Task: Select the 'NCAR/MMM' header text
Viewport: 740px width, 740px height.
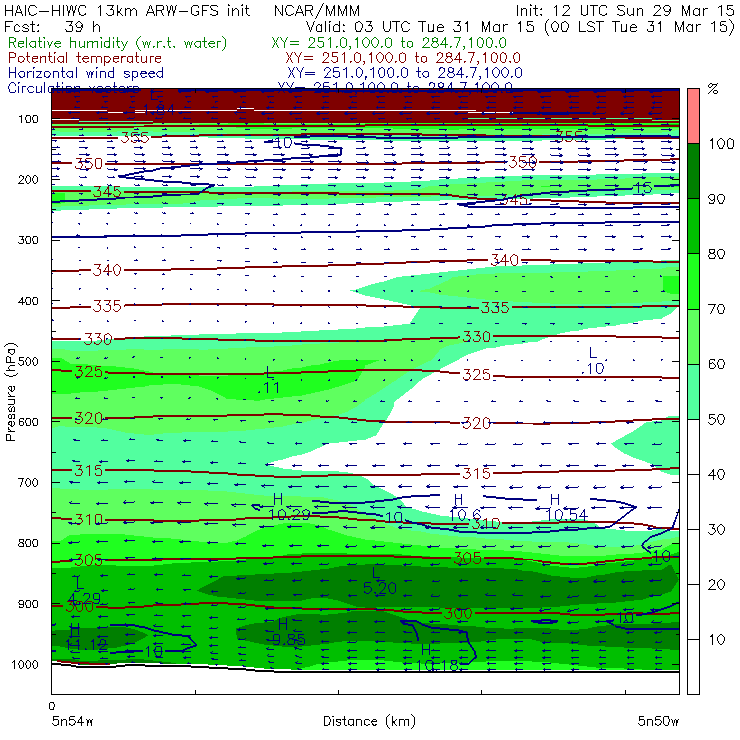Action: pyautogui.click(x=317, y=11)
